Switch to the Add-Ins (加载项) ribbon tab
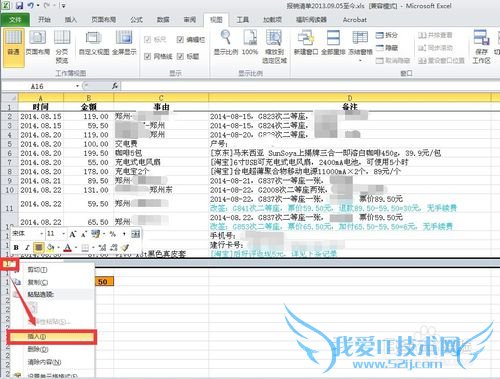Image resolution: width=500 pixels, height=379 pixels. [x=272, y=20]
